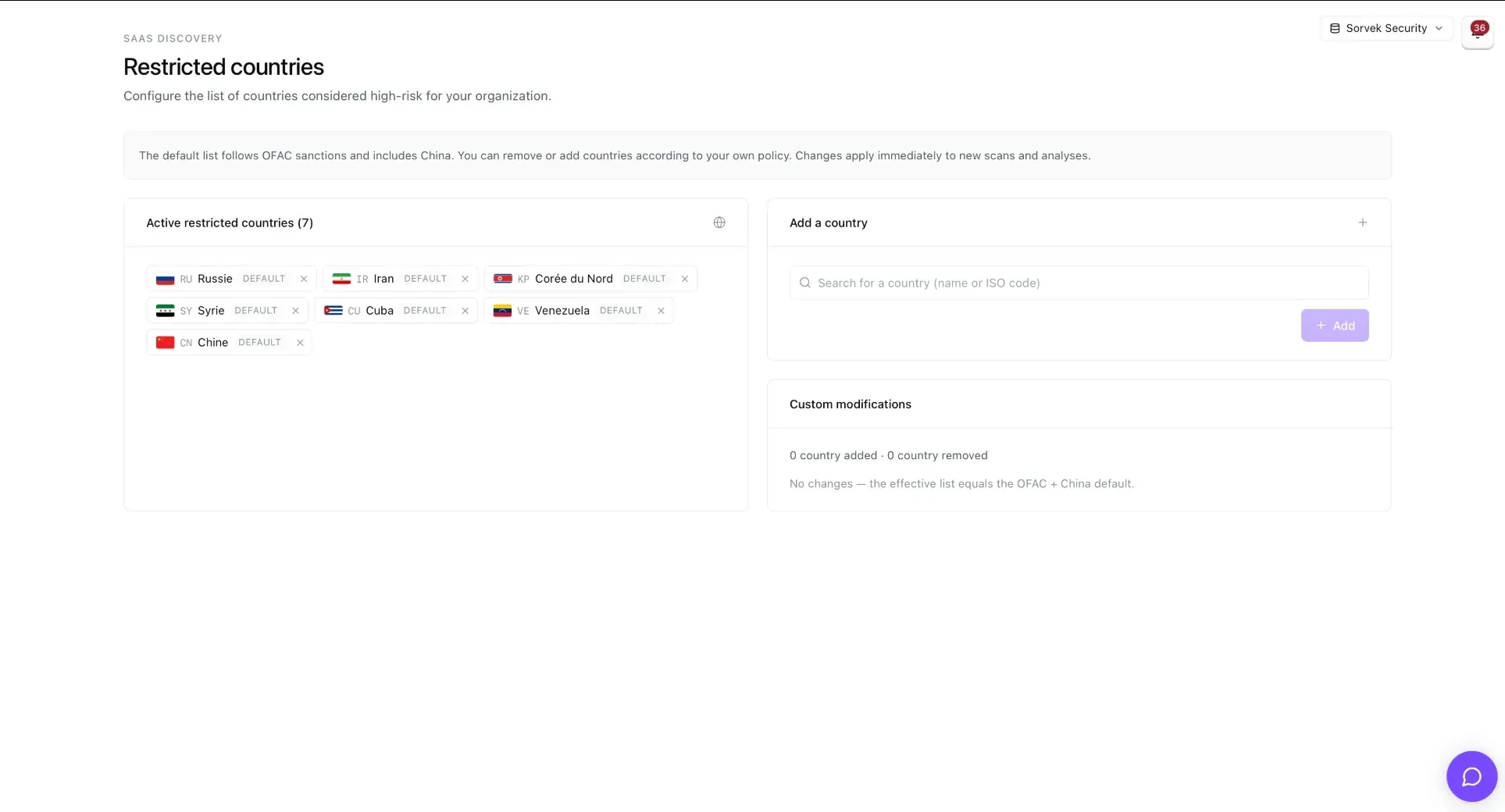This screenshot has height=812, width=1505.
Task: Click the Corée du Nord label
Action: coord(574,279)
